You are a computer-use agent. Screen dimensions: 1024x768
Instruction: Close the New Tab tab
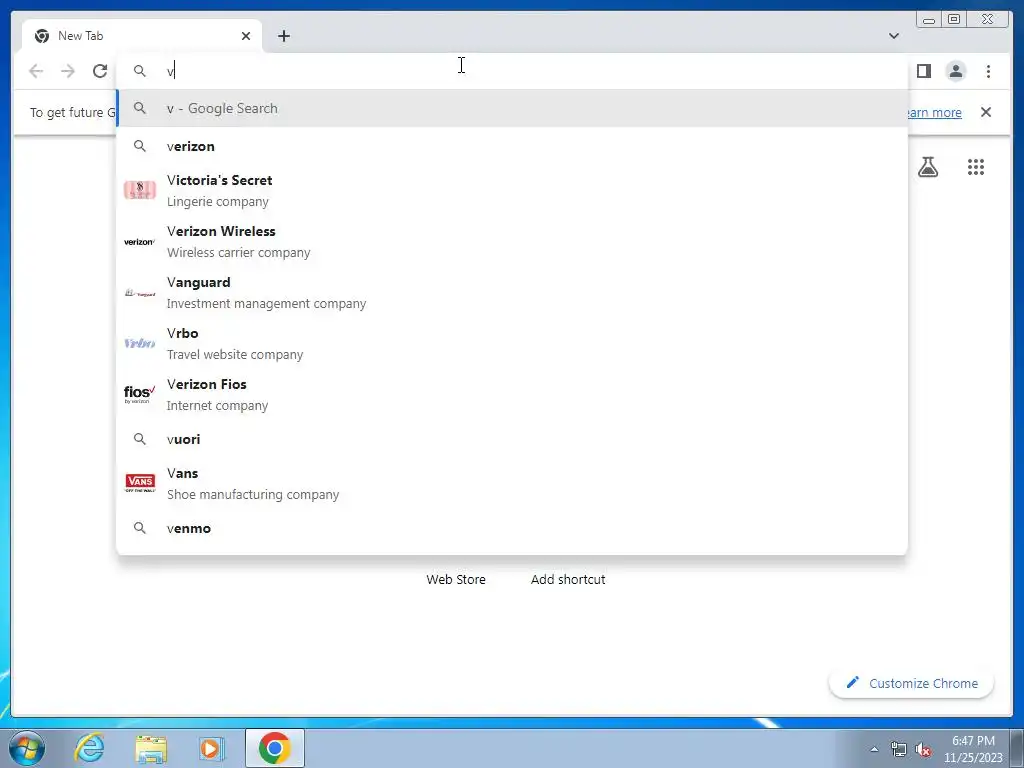pyautogui.click(x=246, y=36)
